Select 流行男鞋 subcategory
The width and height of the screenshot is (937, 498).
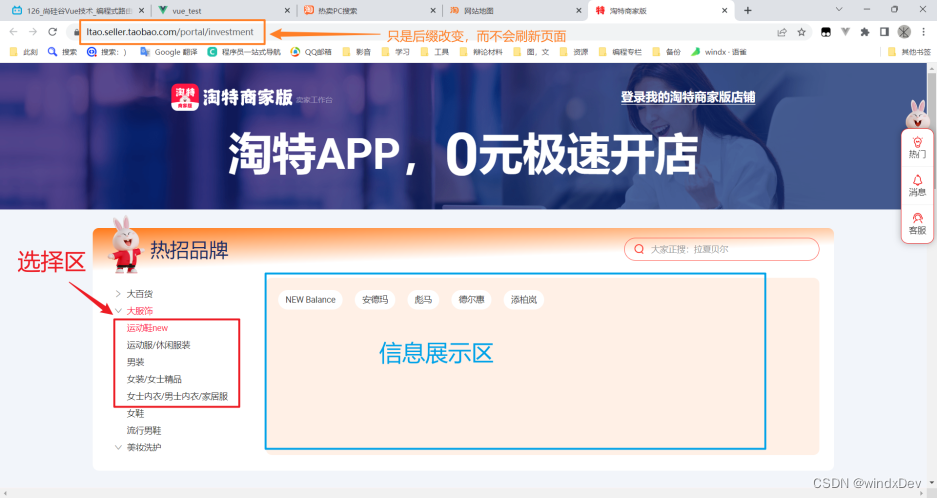(143, 430)
